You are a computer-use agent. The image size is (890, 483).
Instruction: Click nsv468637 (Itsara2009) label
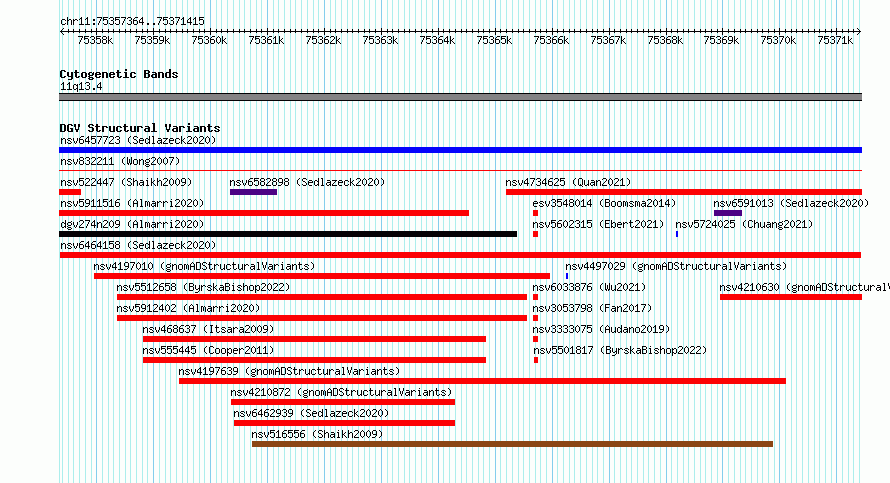208,329
